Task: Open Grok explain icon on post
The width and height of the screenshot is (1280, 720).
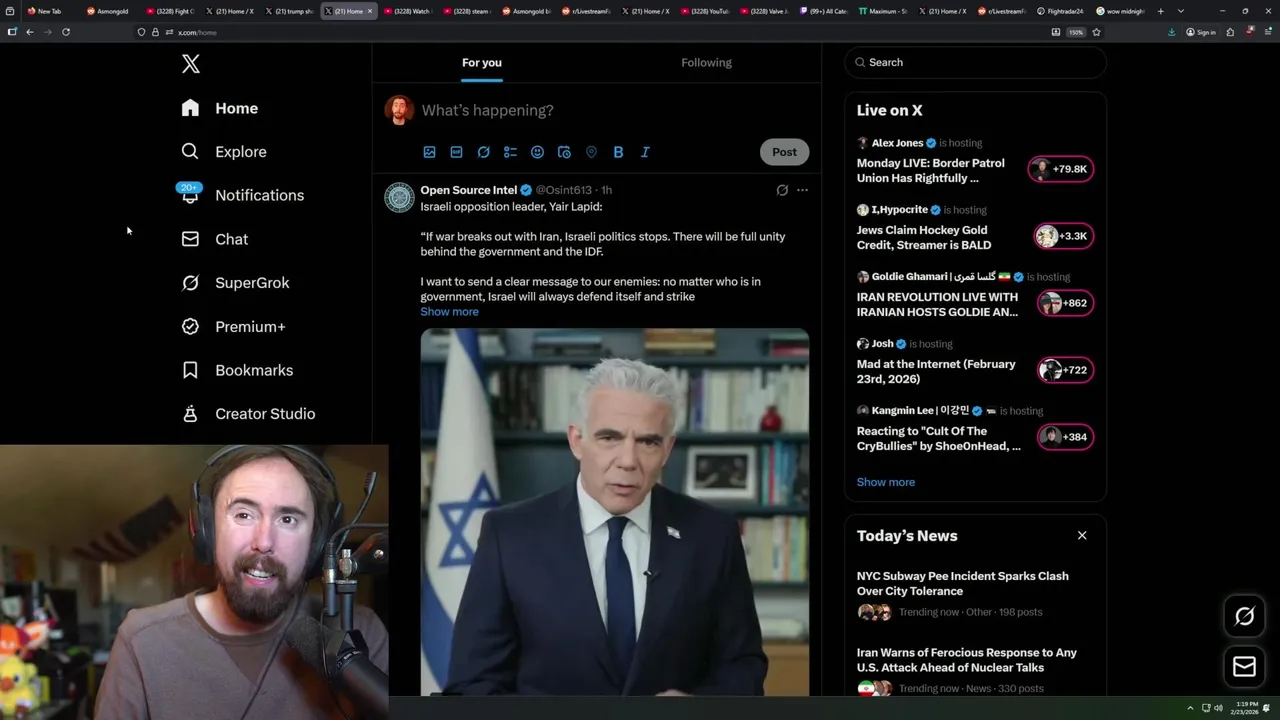Action: pos(782,190)
